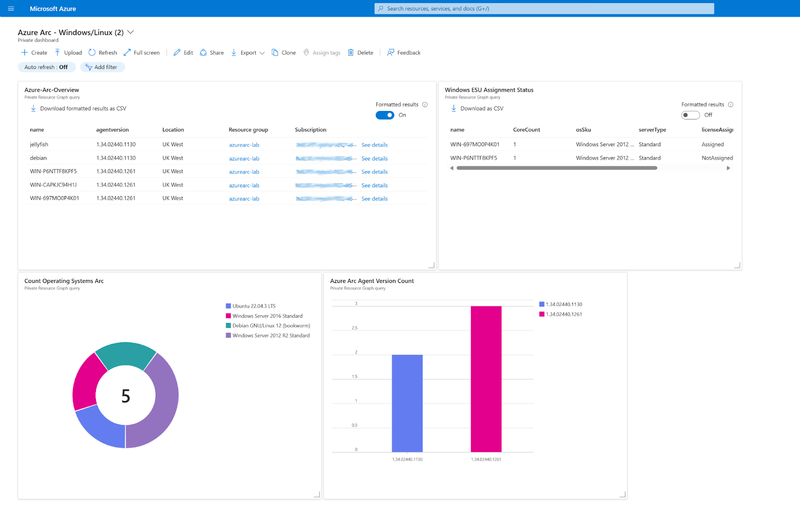
Task: Click the ESU table scroll-left arrow
Action: (x=452, y=168)
